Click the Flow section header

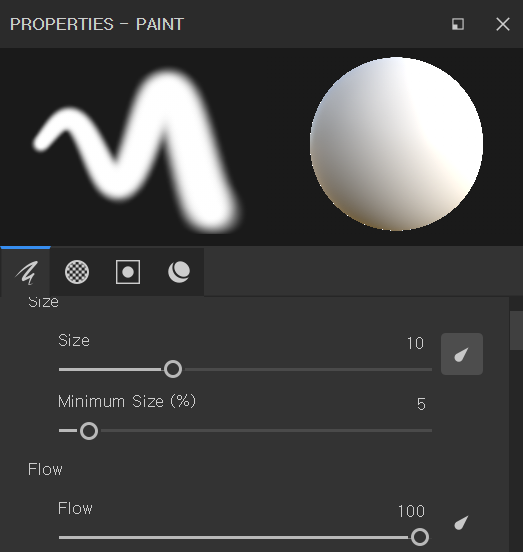[45, 469]
